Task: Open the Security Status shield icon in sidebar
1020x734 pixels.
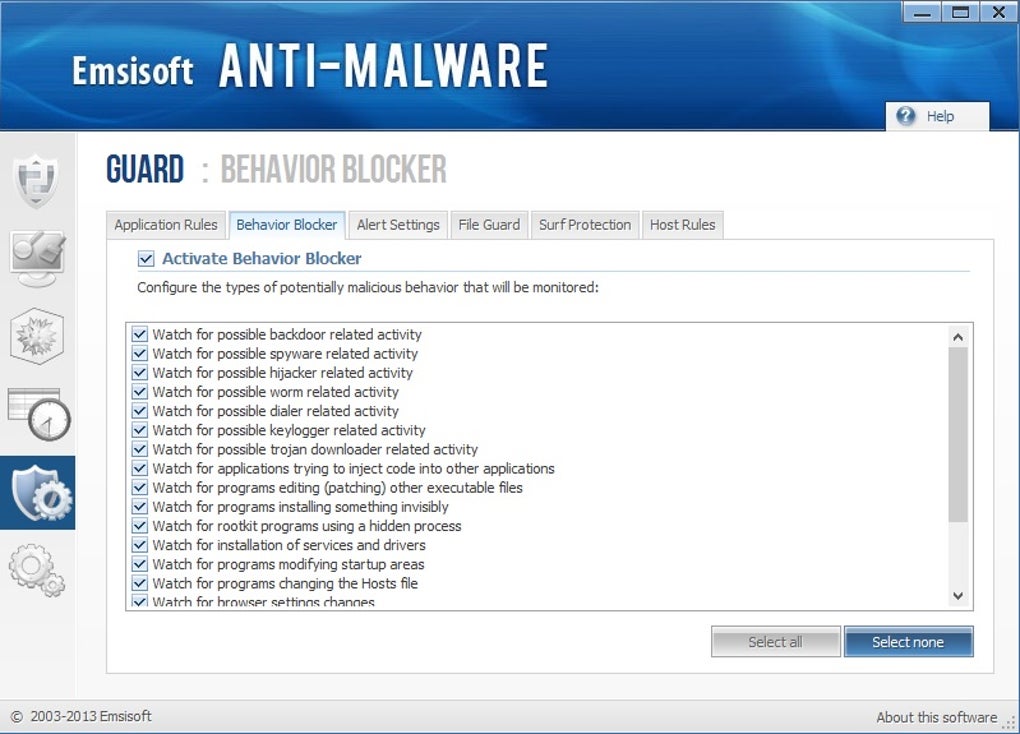Action: 37,180
